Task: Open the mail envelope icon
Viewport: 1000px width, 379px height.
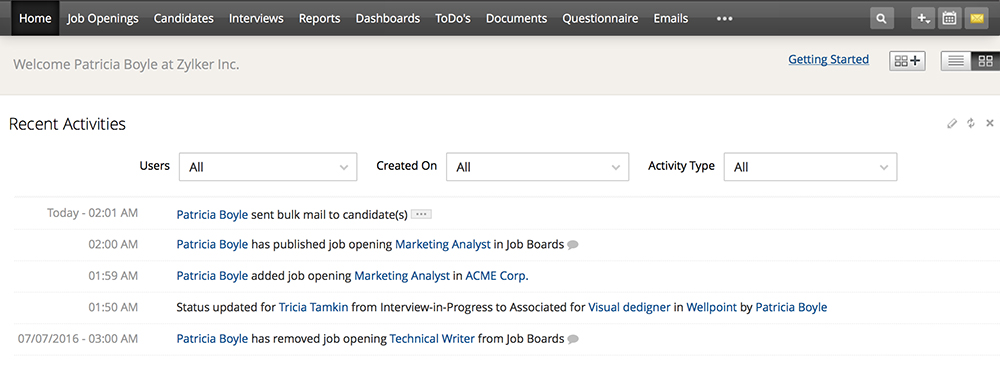Action: tap(976, 19)
